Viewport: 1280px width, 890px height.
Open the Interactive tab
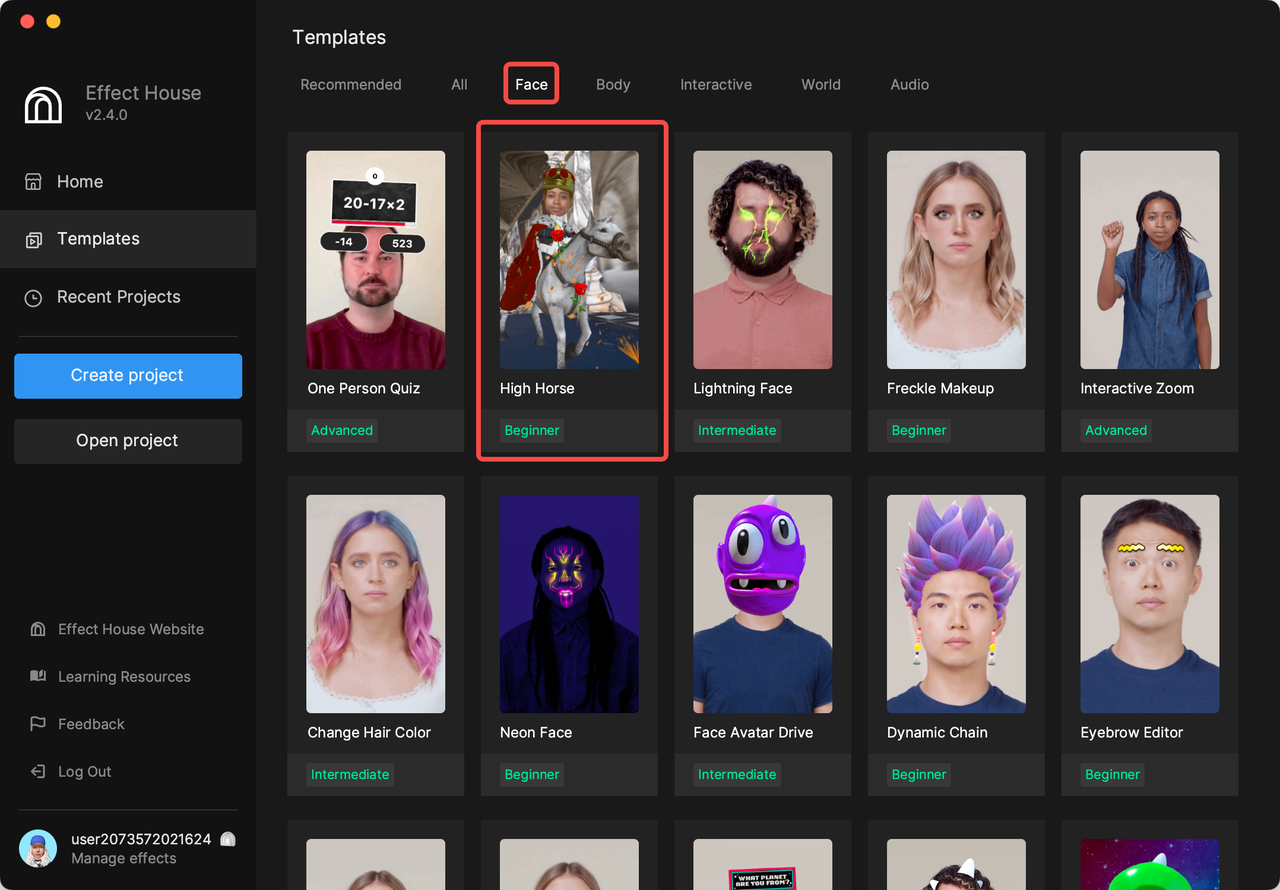[x=716, y=85]
